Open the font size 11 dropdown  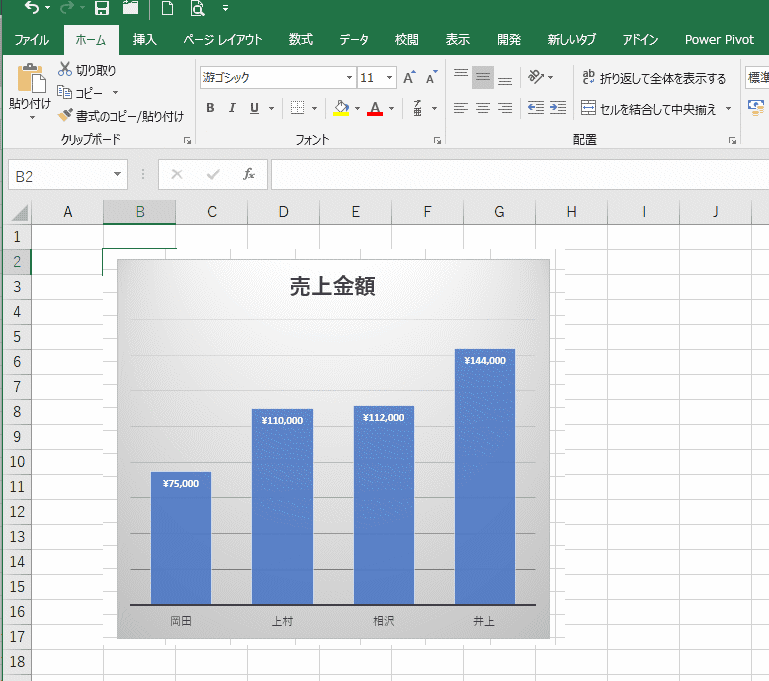point(389,77)
